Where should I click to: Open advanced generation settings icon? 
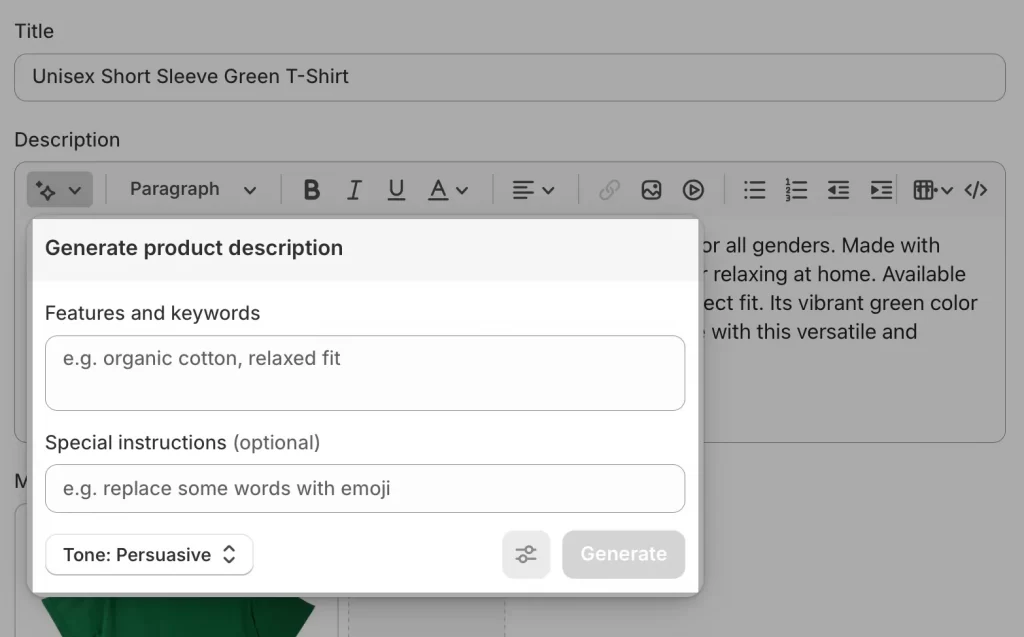[x=526, y=554]
